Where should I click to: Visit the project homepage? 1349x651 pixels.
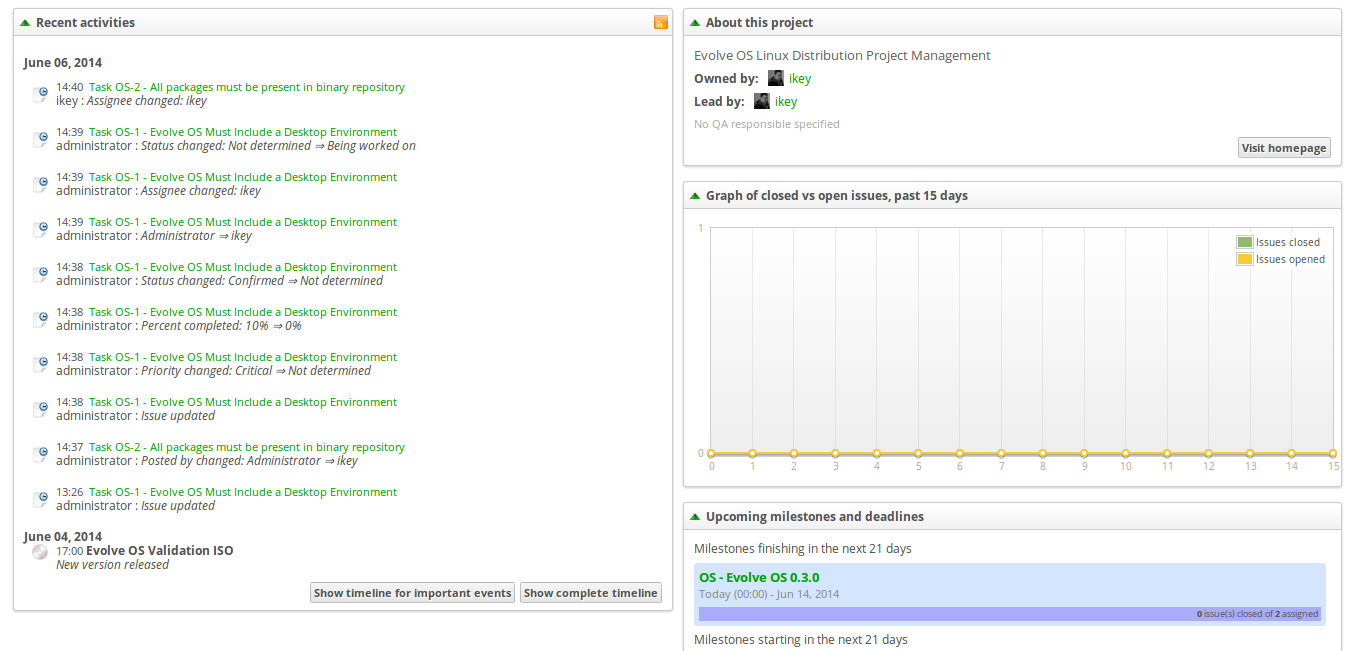1284,148
